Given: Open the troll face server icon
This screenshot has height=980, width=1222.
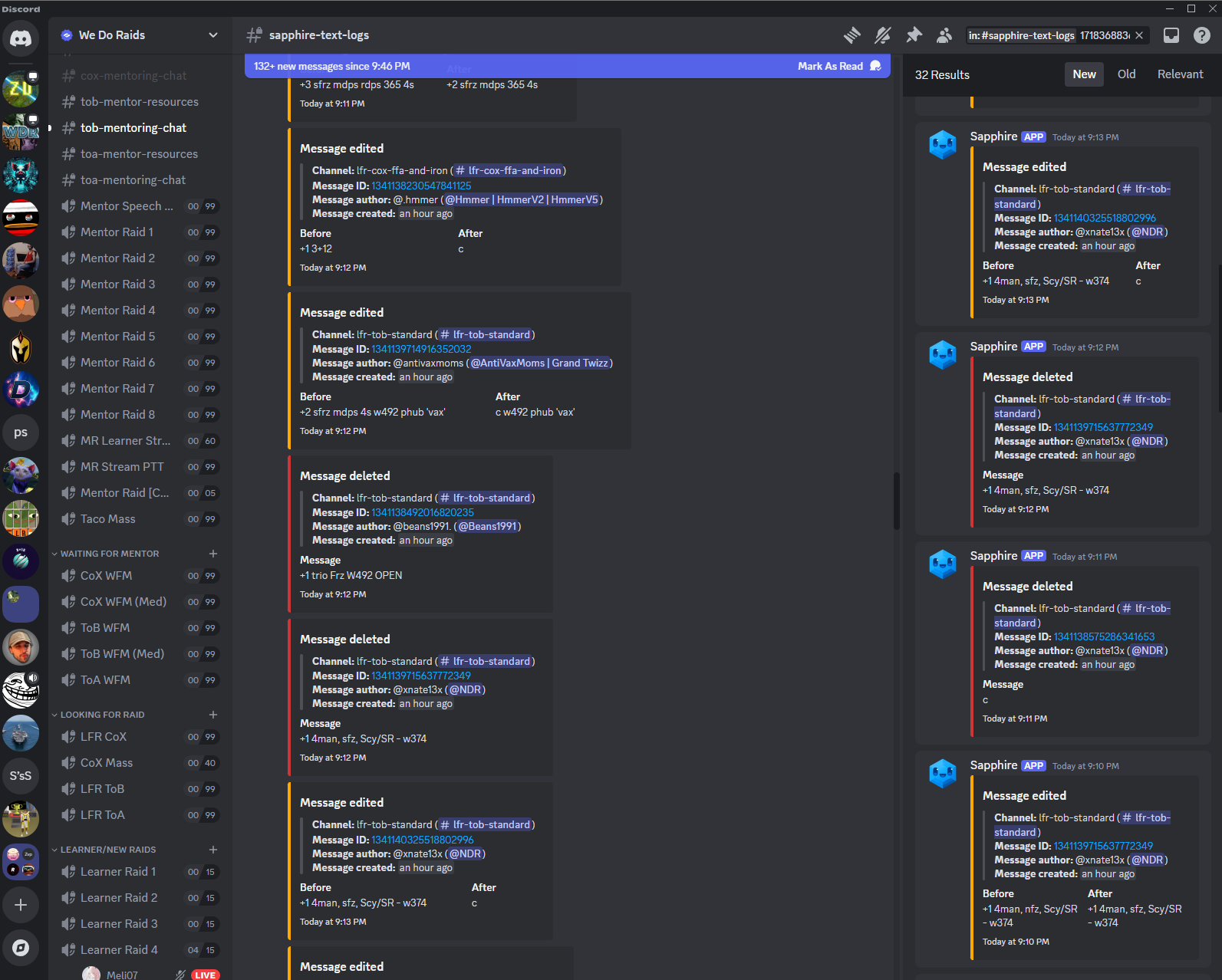Looking at the screenshot, I should tap(21, 690).
